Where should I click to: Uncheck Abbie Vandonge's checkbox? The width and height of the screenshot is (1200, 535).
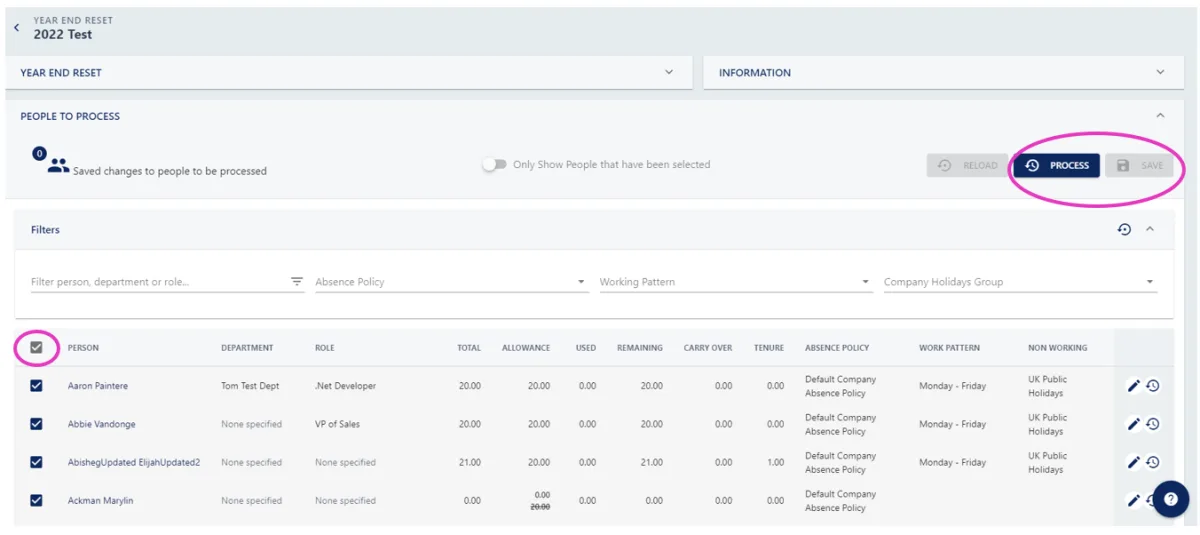[36, 424]
